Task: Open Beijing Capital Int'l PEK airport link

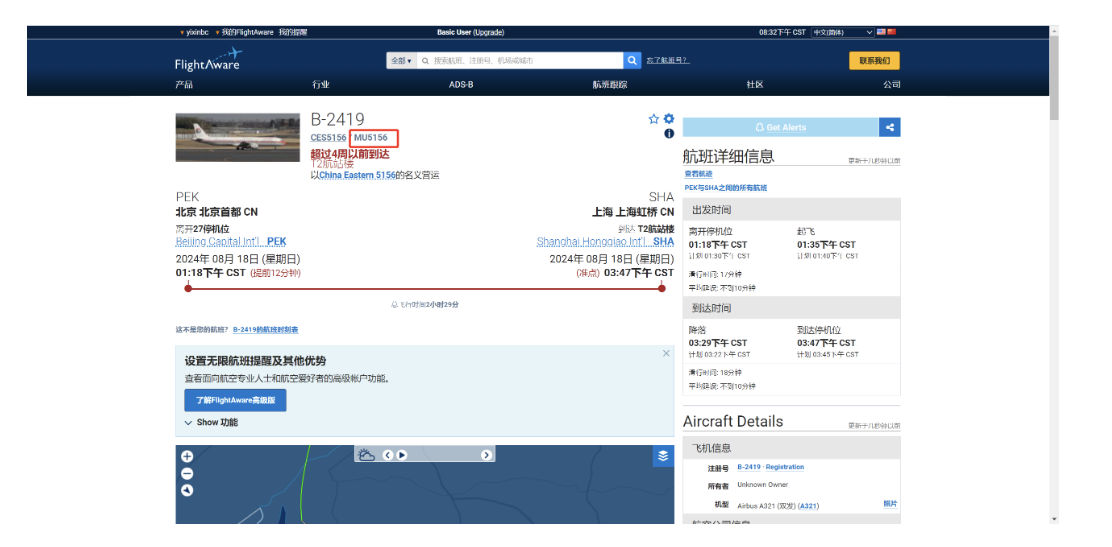Action: click(231, 242)
